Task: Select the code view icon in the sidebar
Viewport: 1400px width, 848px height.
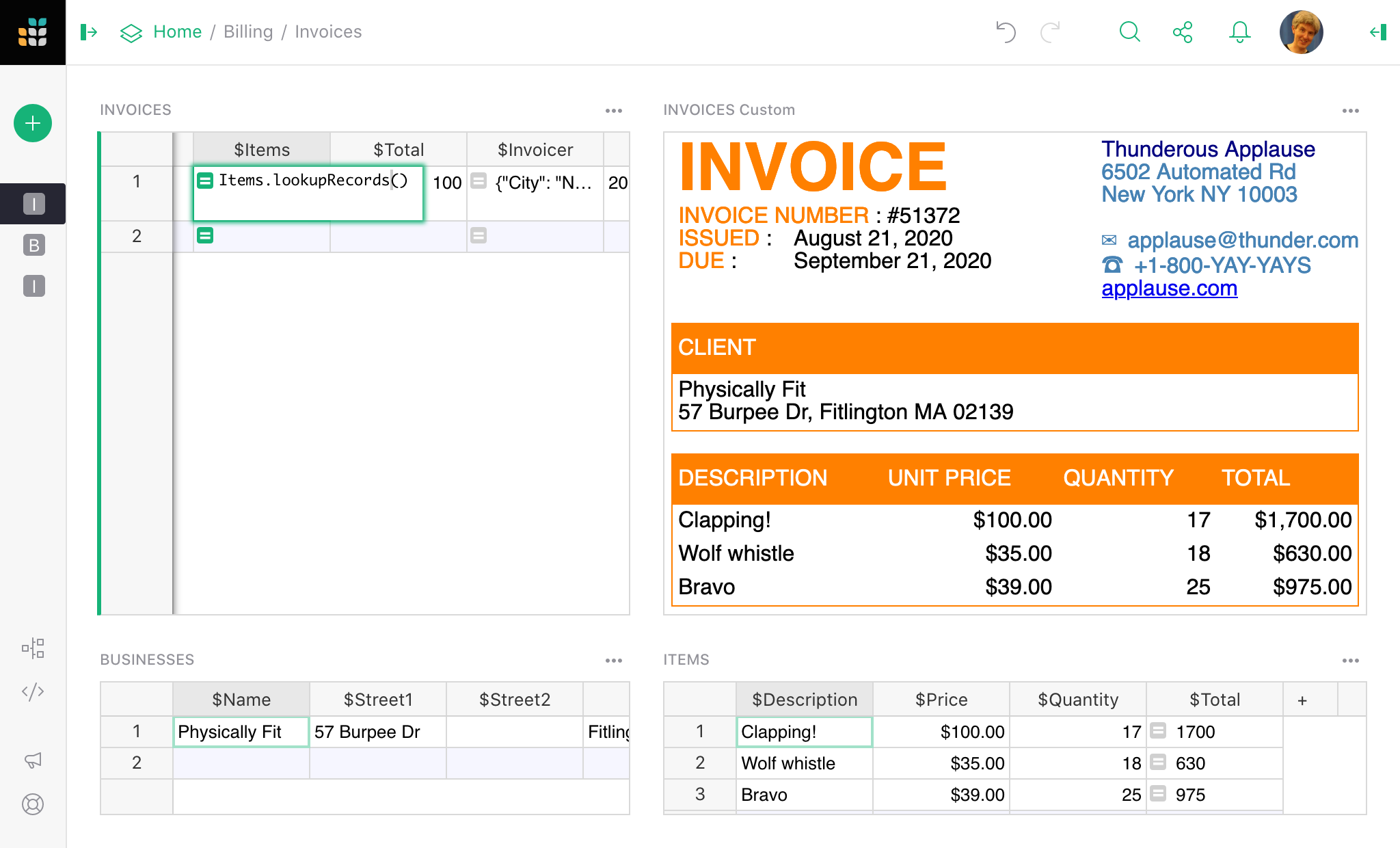Action: coord(32,691)
